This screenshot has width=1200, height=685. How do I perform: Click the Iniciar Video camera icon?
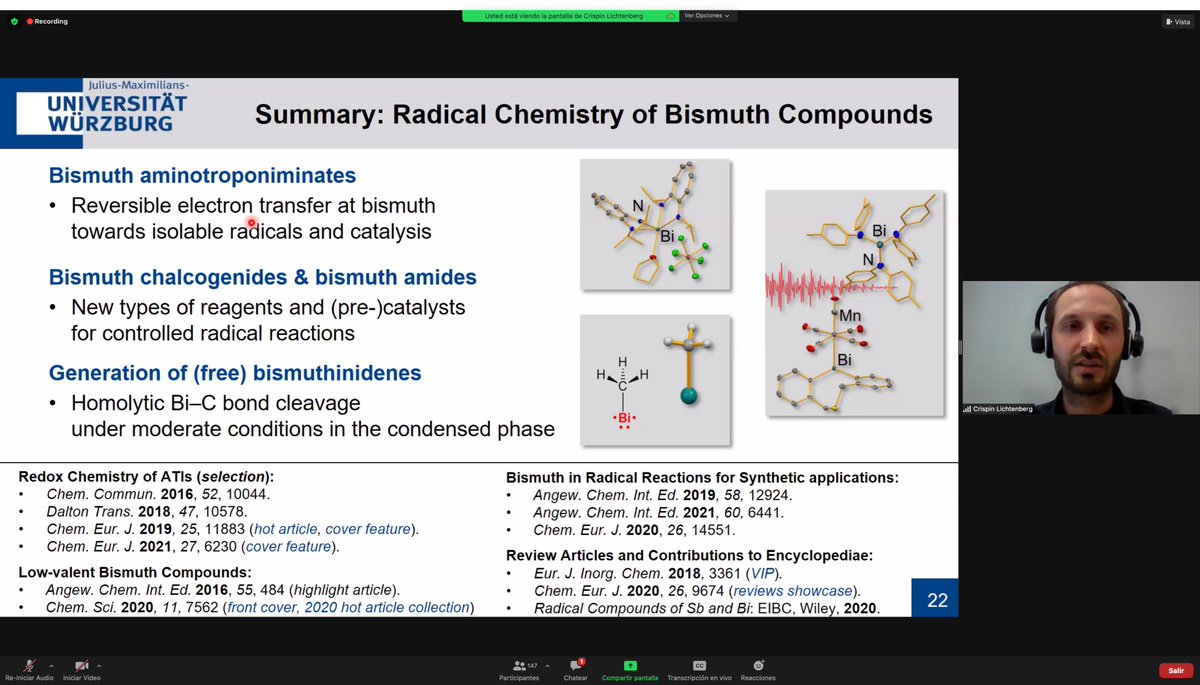pos(81,665)
